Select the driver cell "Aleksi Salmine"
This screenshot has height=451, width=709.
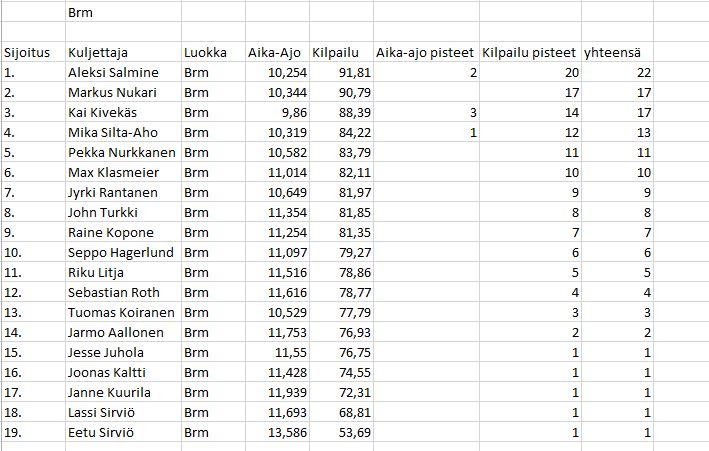(x=112, y=72)
